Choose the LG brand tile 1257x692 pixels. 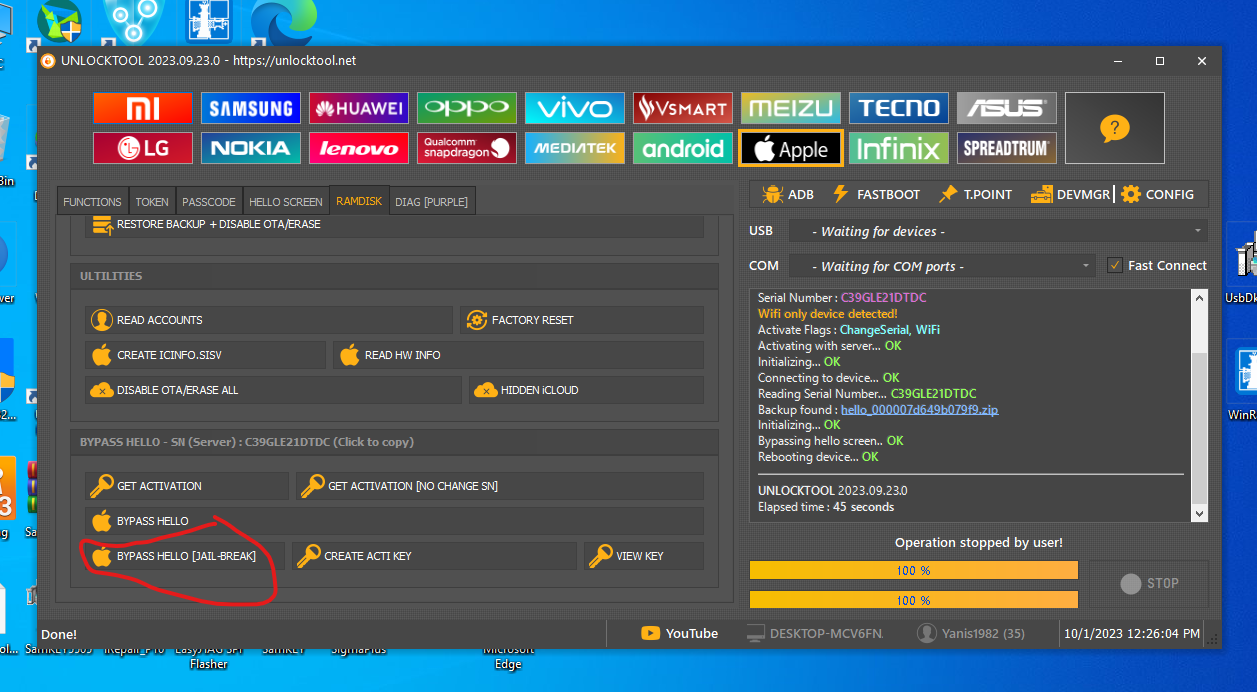(143, 148)
